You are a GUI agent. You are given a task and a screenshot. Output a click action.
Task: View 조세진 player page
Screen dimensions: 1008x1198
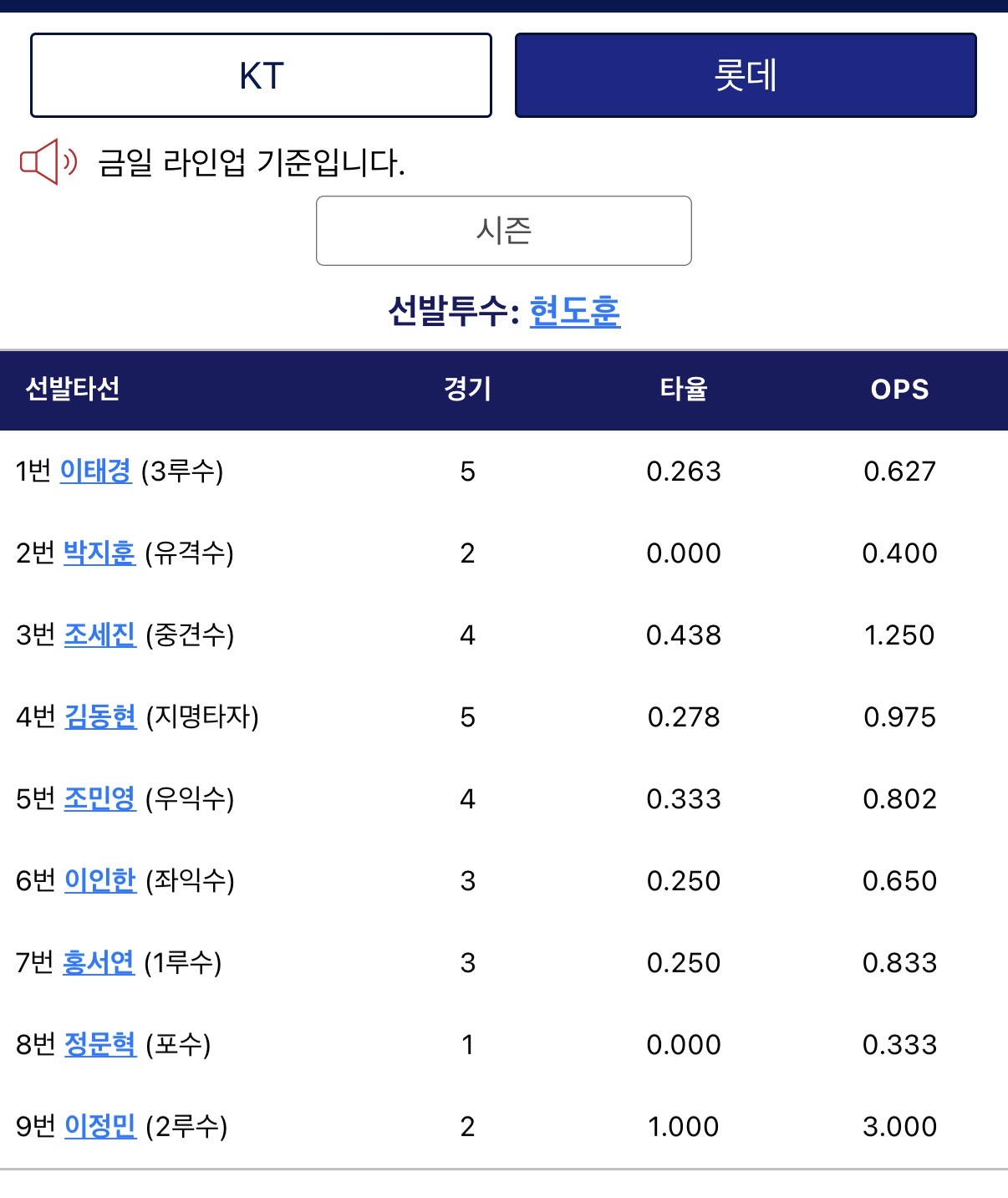[99, 635]
